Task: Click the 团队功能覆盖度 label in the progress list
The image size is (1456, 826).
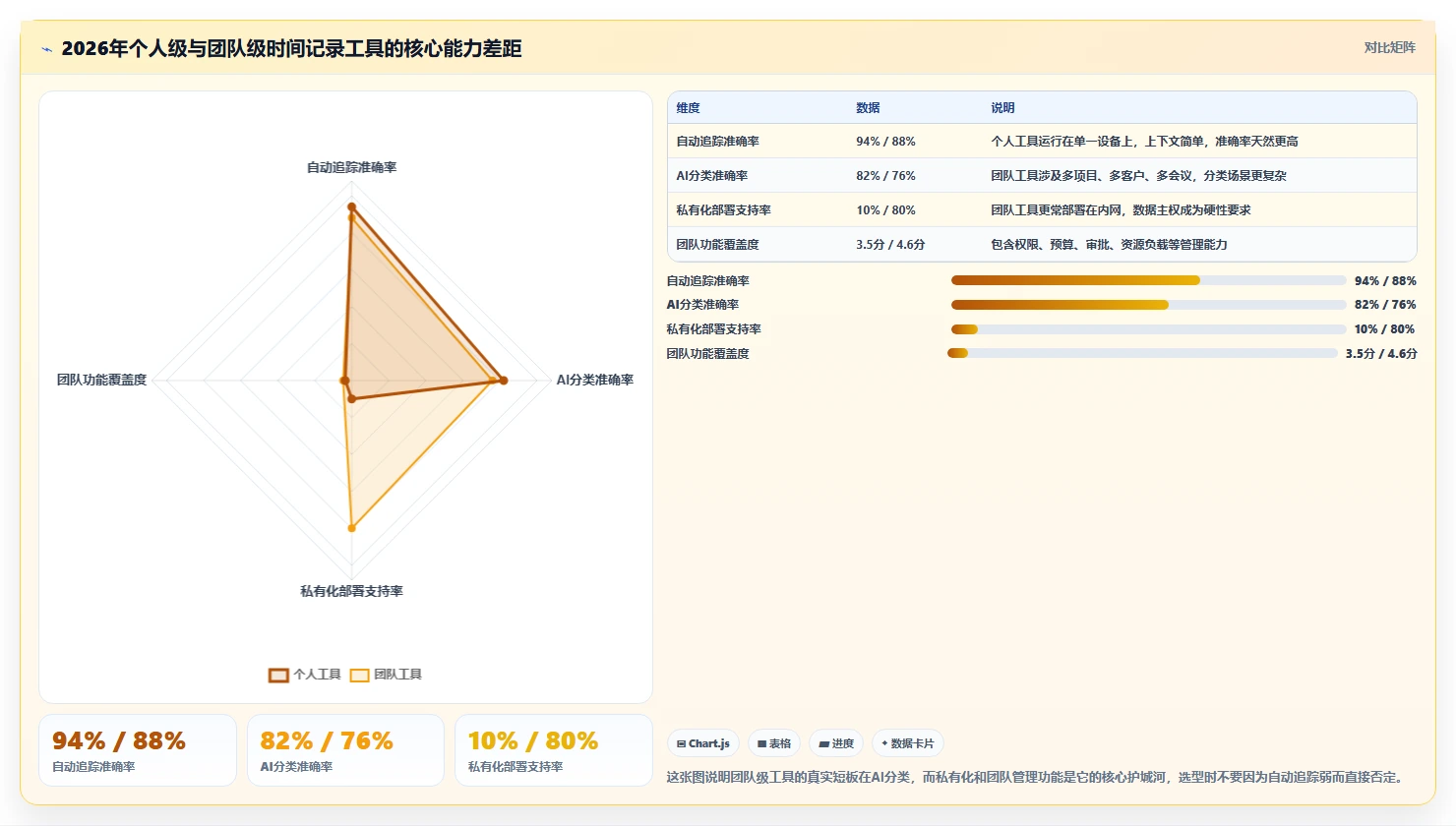Action: [707, 354]
